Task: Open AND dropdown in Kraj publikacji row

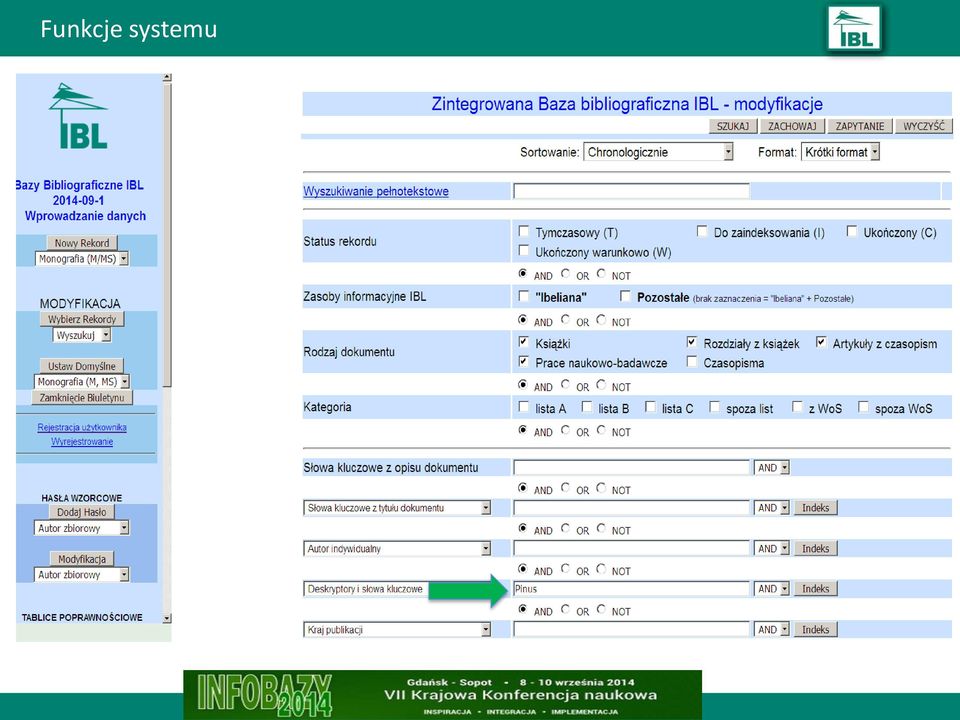Action: 771,629
